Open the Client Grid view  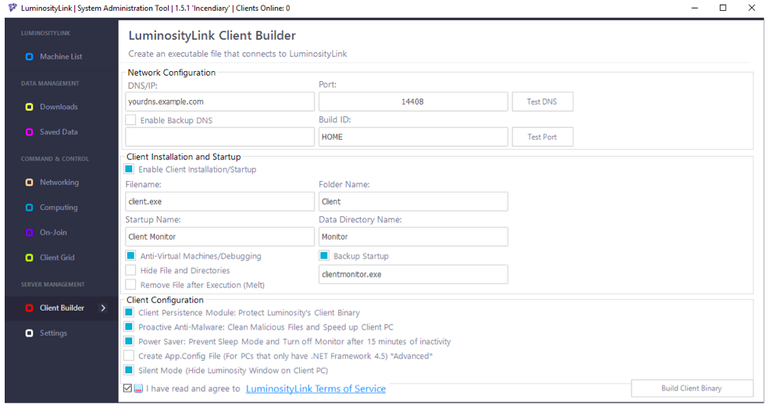[x=57, y=257]
